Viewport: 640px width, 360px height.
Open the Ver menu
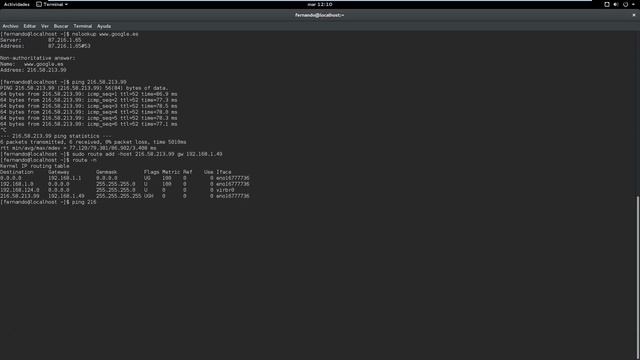click(45, 26)
